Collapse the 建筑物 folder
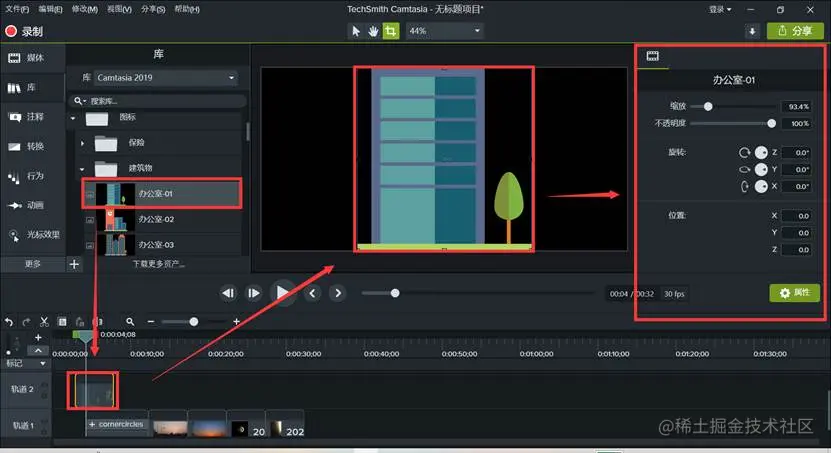The image size is (831, 453). (82, 169)
